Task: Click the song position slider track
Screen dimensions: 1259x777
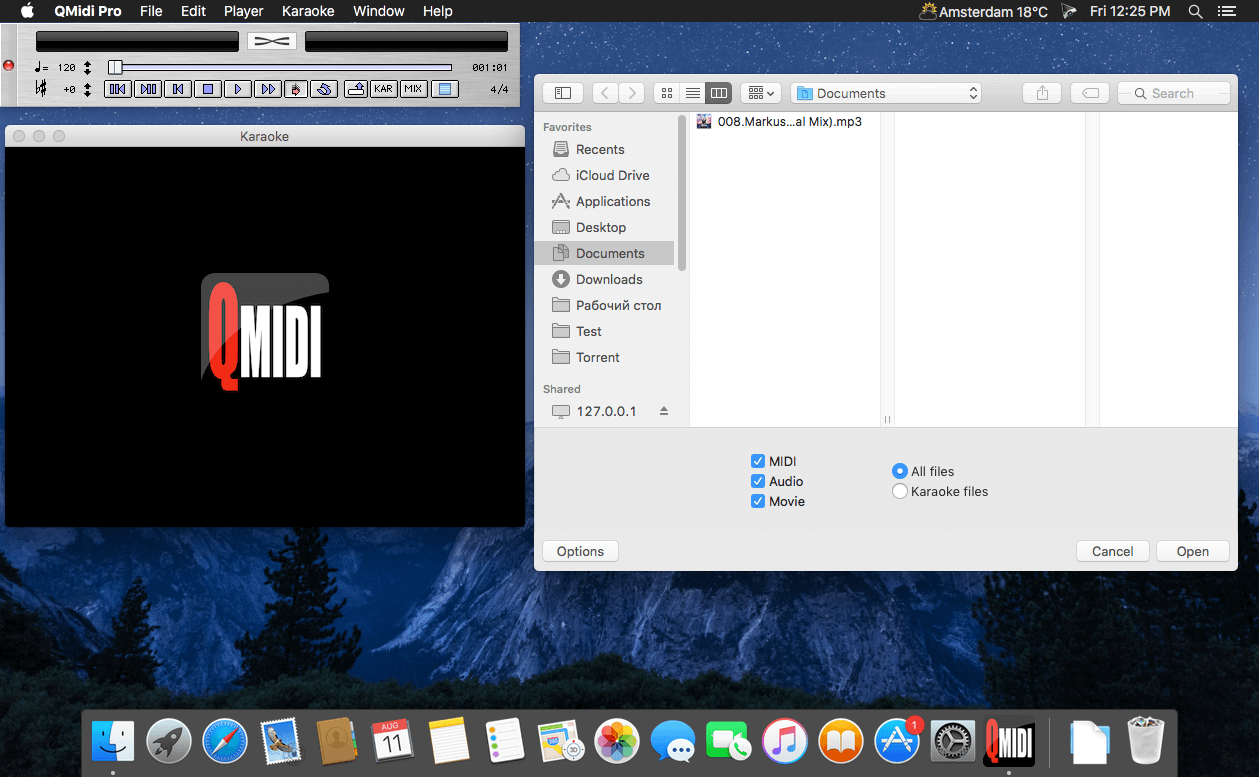Action: 280,67
